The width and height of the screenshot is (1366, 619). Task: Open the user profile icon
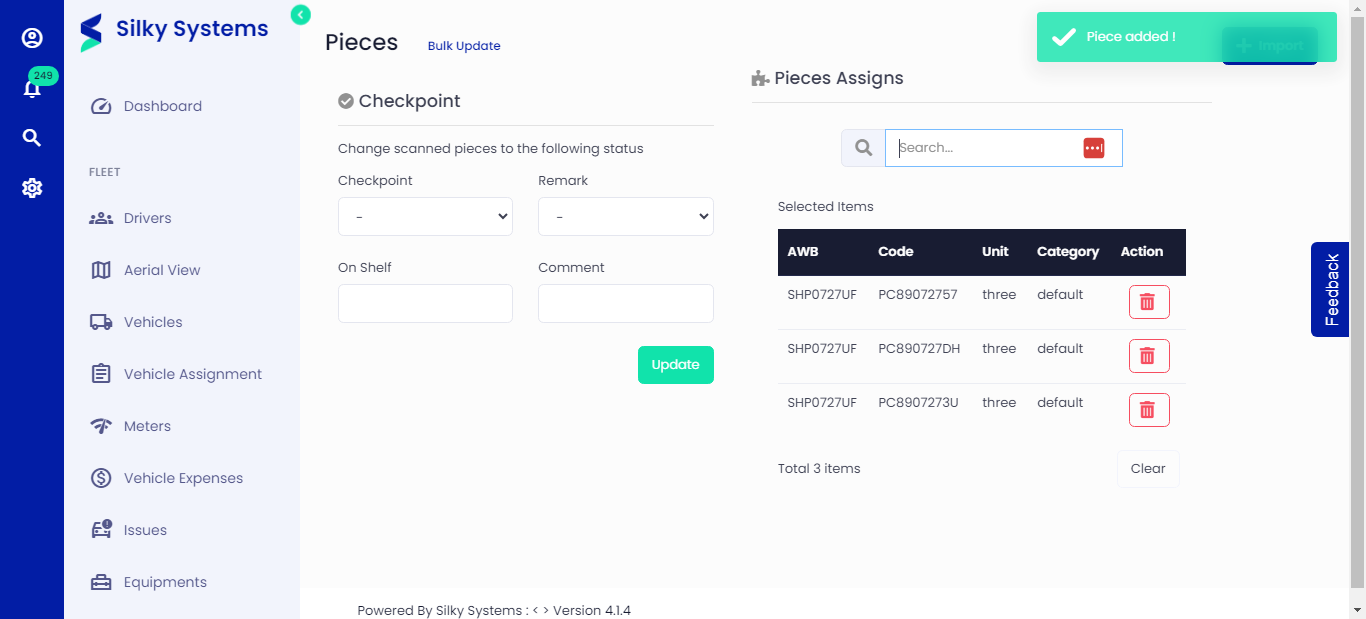[32, 38]
